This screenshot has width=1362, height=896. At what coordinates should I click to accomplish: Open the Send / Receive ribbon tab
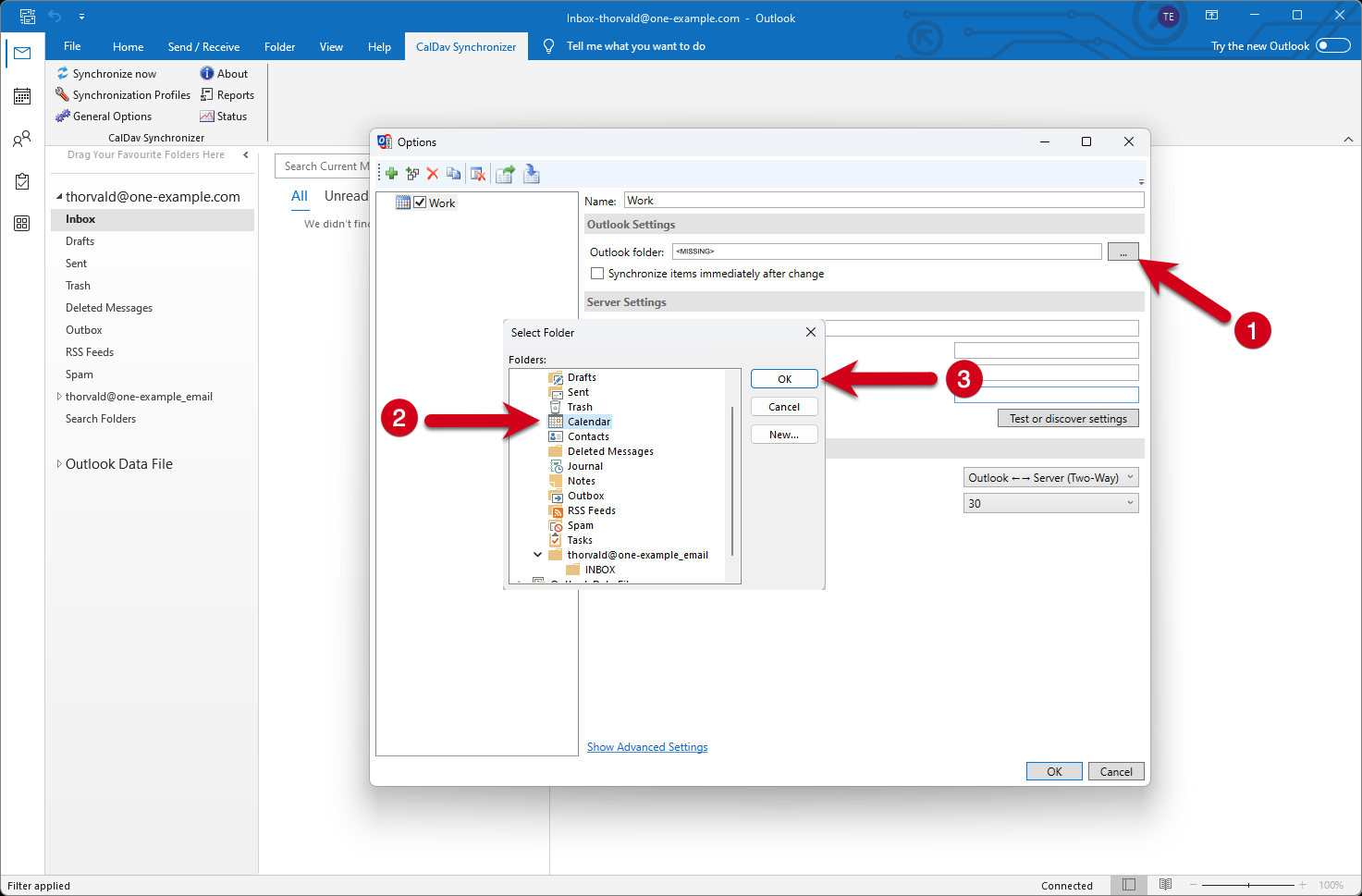[203, 47]
